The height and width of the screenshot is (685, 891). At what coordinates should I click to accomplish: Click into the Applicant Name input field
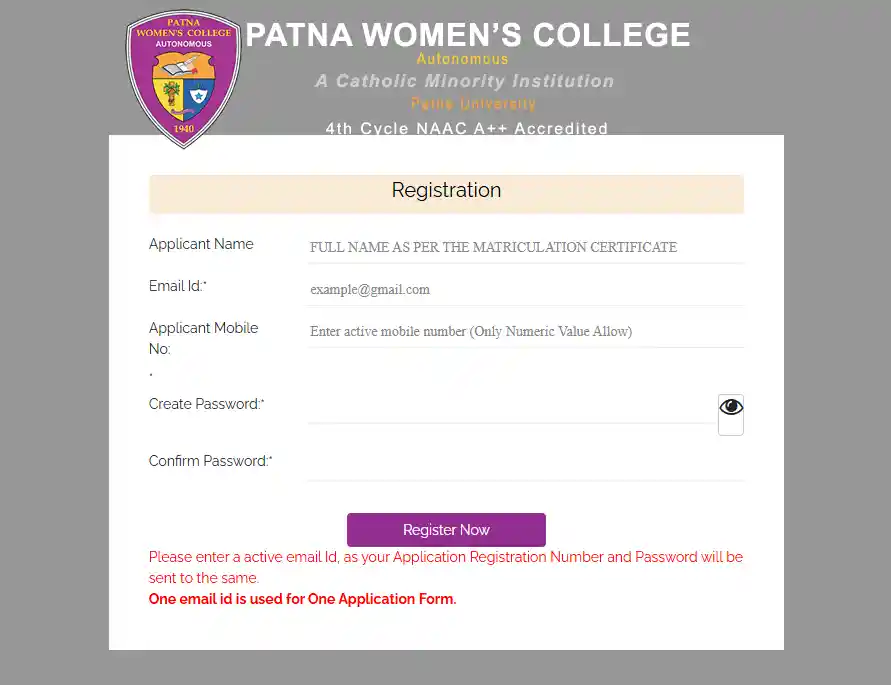coord(520,247)
